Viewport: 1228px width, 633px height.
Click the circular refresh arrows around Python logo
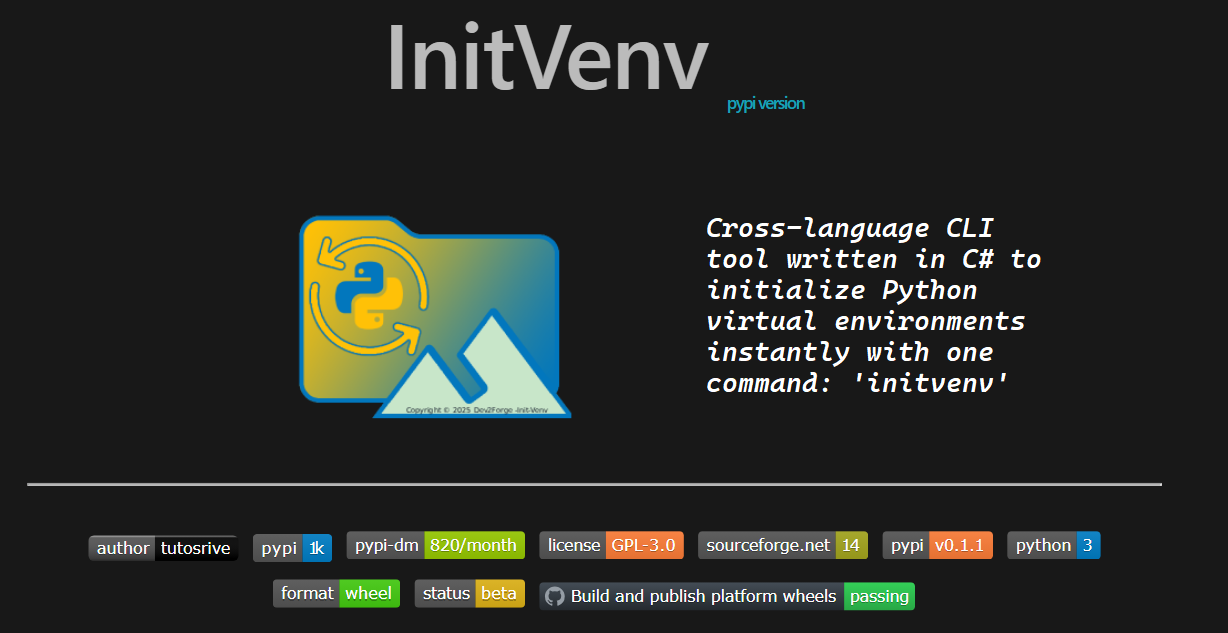point(370,295)
